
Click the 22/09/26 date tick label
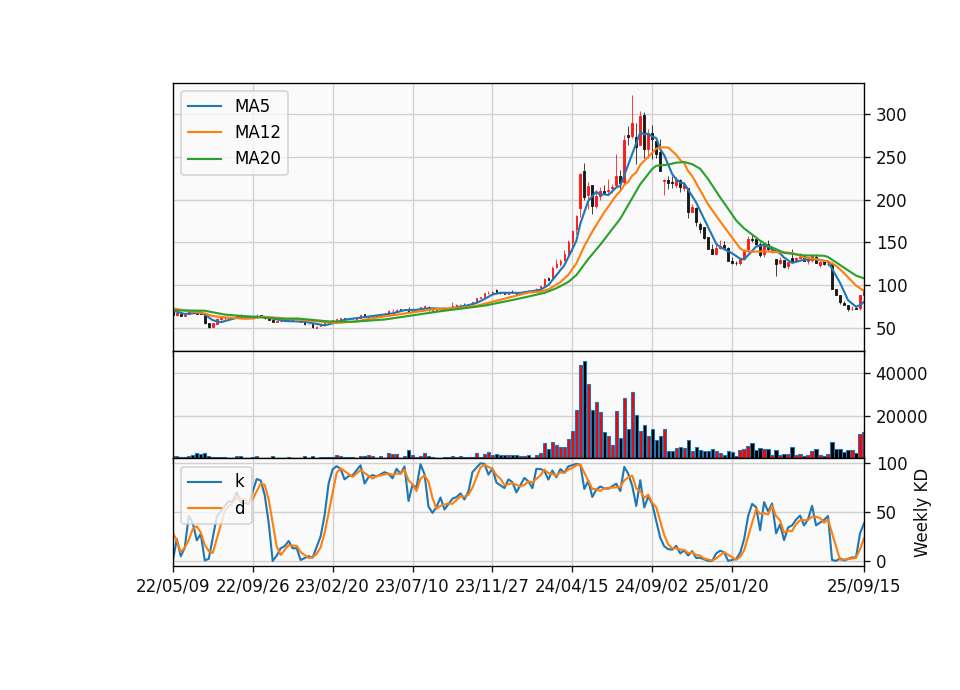[253, 586]
